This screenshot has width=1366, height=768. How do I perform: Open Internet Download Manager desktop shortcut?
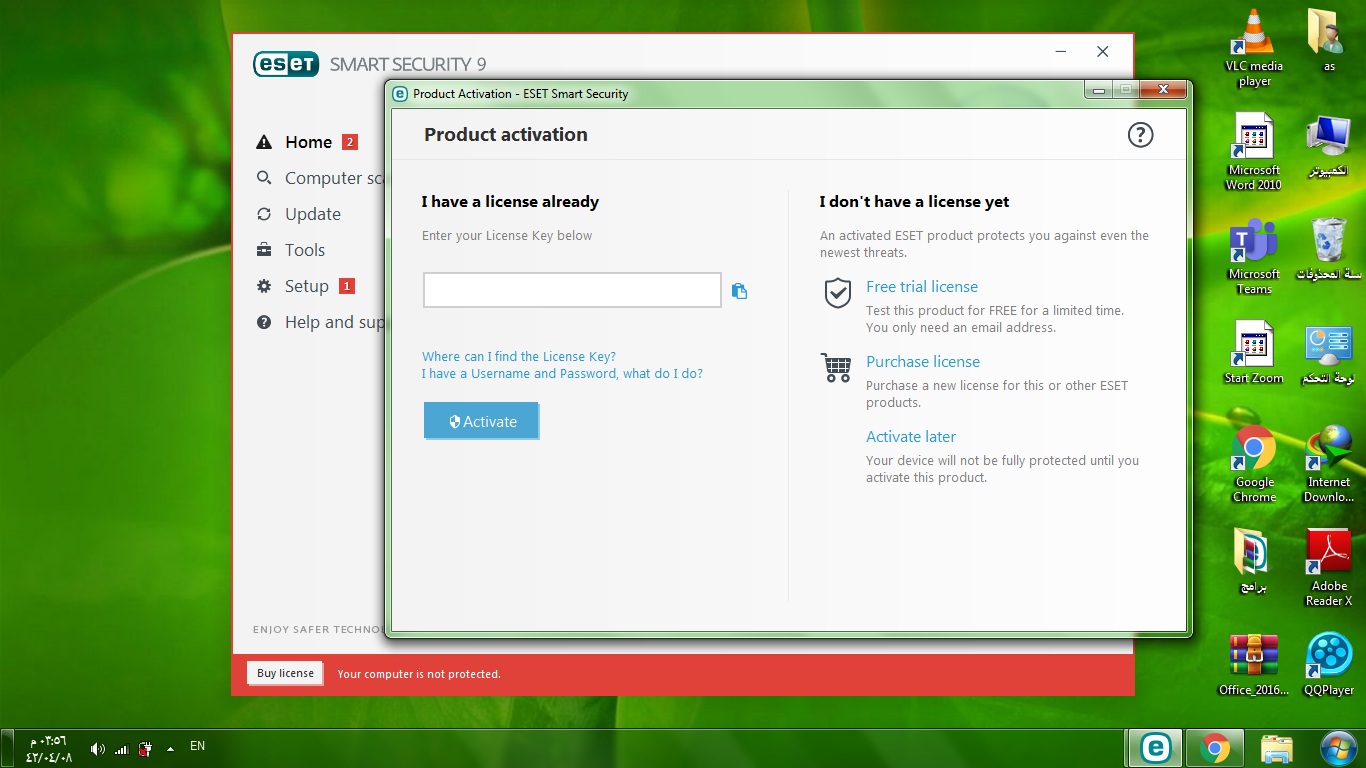pyautogui.click(x=1329, y=464)
